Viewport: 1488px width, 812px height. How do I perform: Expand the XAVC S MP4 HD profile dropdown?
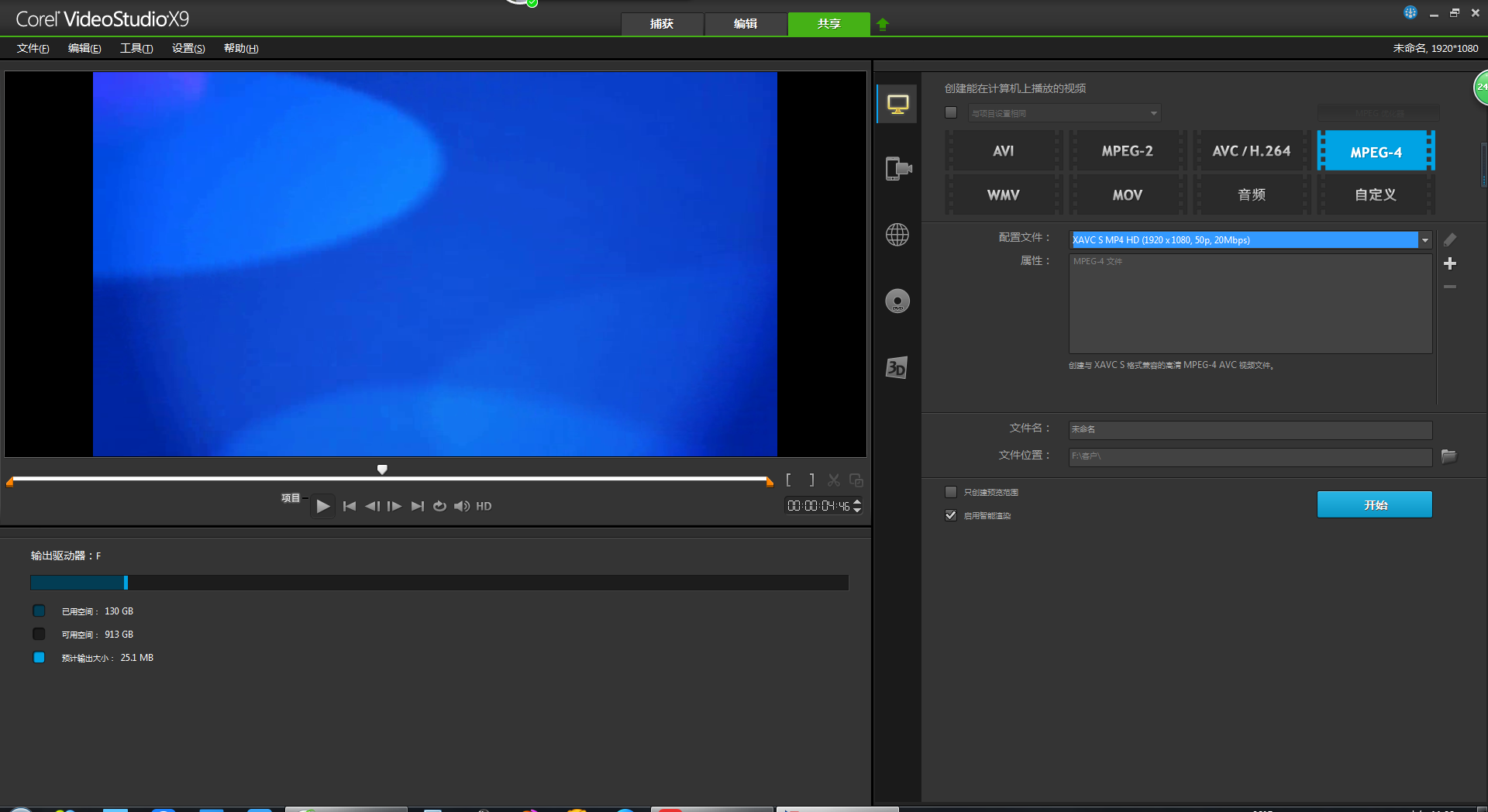click(x=1424, y=240)
